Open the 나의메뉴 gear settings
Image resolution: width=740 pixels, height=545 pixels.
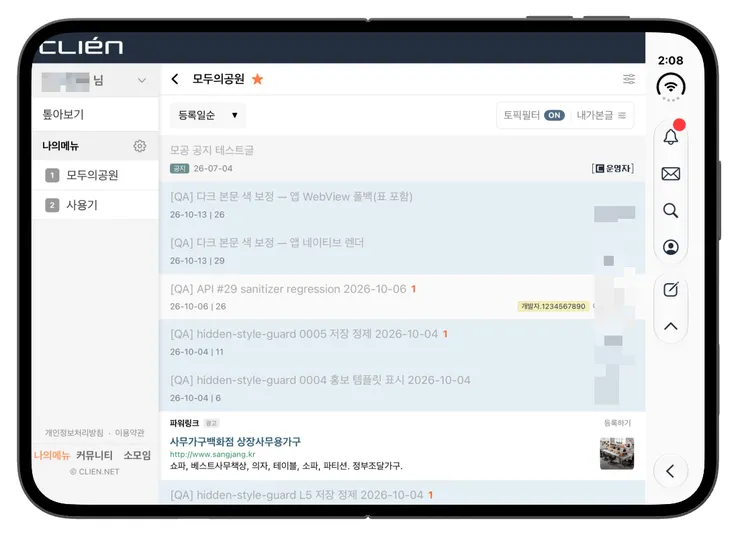[139, 146]
